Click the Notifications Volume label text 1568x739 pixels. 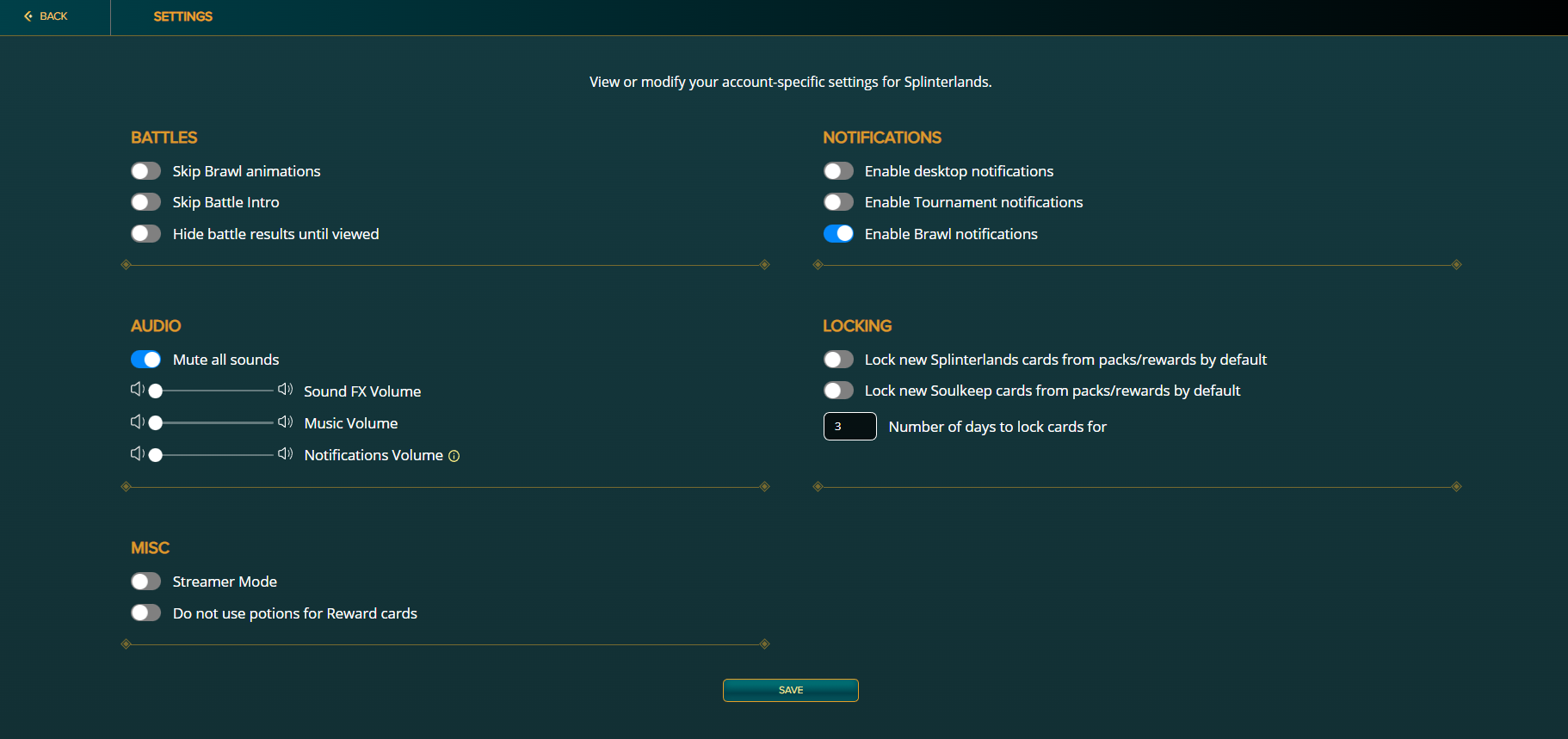click(373, 455)
